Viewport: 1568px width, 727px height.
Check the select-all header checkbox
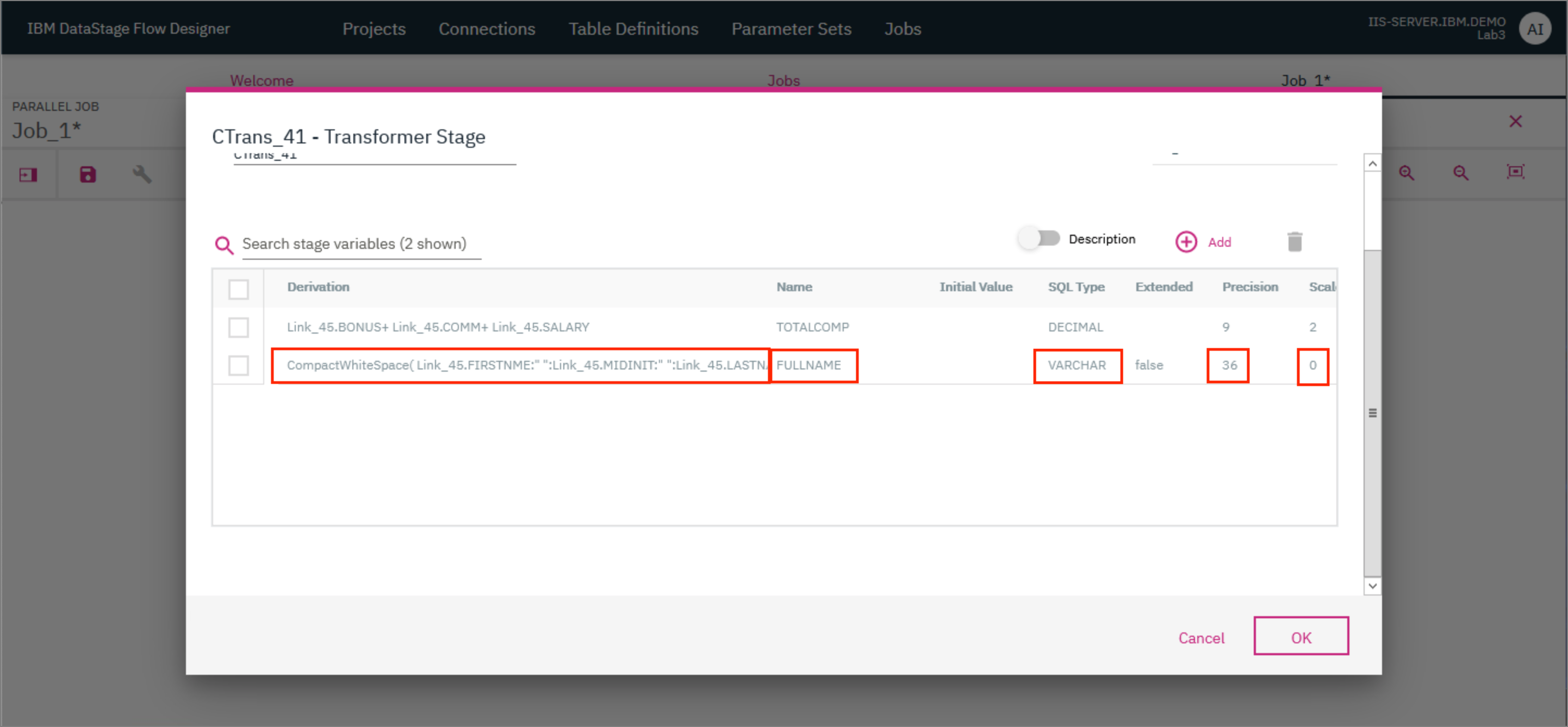tap(238, 289)
